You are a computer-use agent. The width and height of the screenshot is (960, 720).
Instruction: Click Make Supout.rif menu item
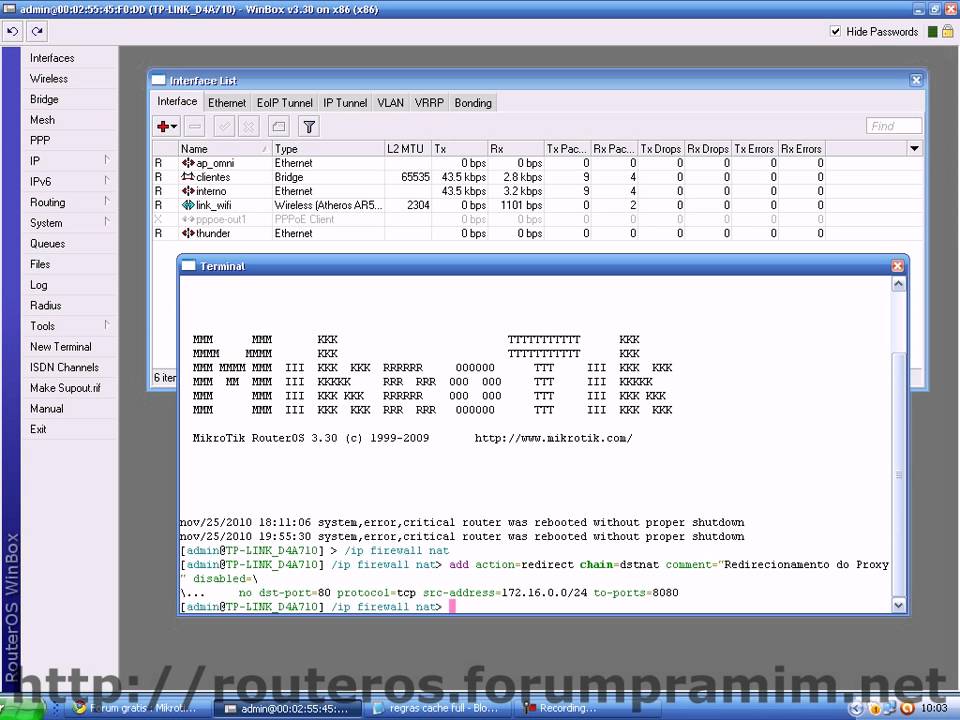(69, 388)
